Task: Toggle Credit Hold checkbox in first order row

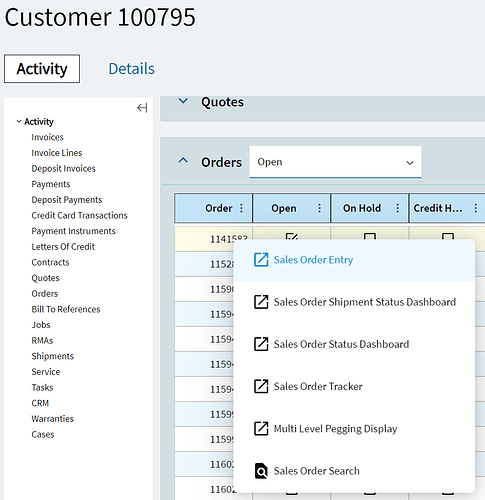Action: pyautogui.click(x=448, y=237)
